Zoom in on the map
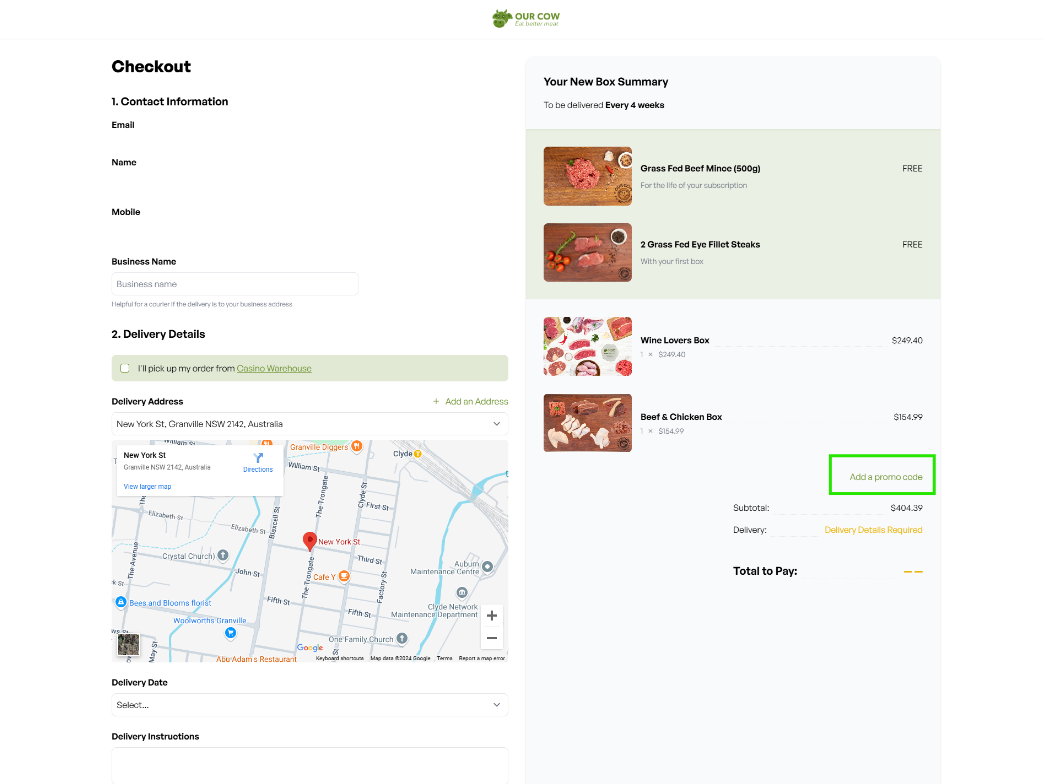The width and height of the screenshot is (1043, 784). [x=492, y=616]
